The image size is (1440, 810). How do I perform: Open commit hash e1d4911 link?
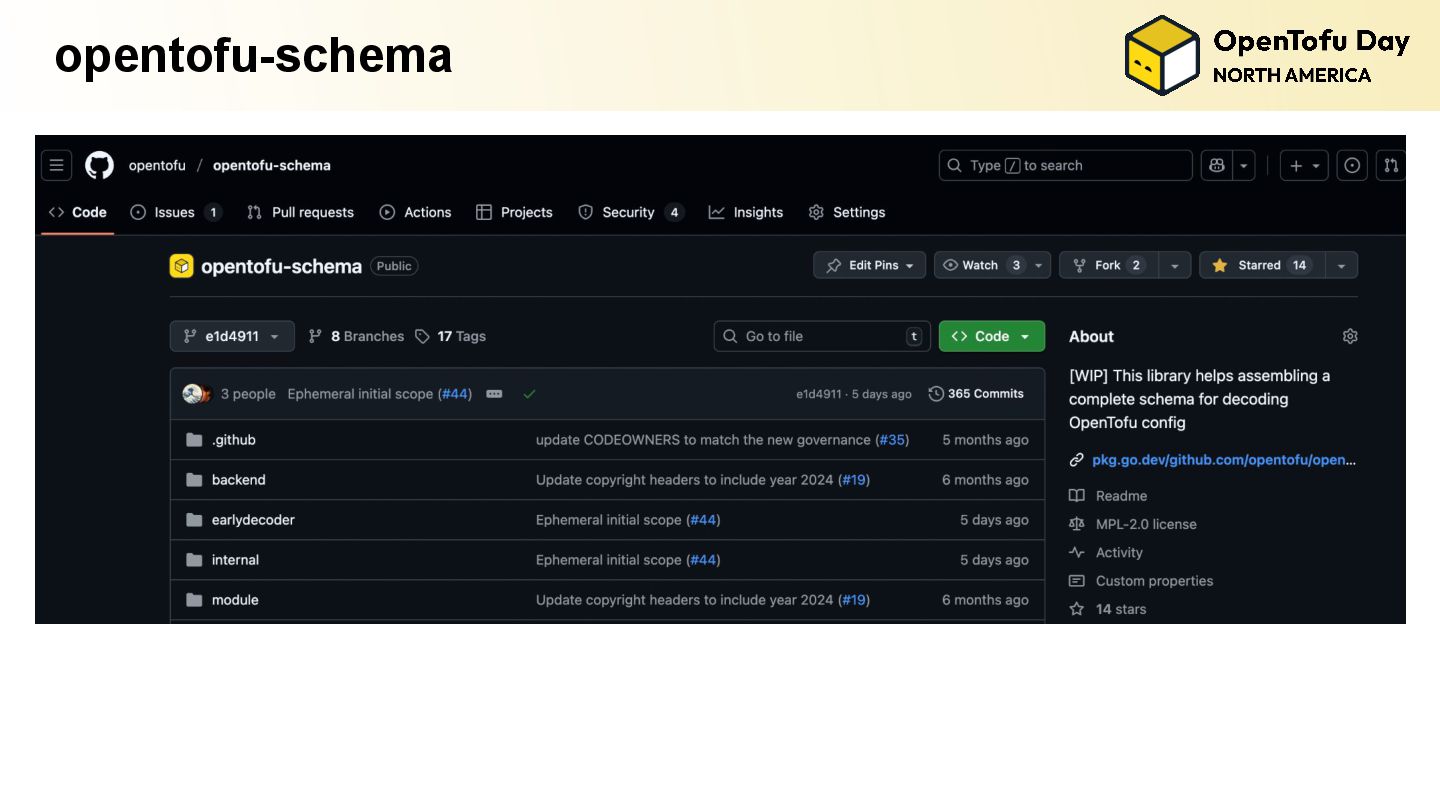click(x=818, y=394)
